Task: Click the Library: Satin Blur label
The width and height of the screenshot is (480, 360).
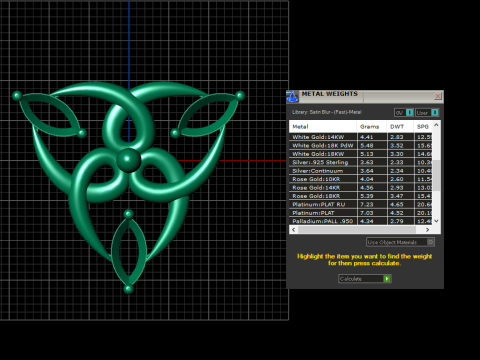Action: [326, 112]
